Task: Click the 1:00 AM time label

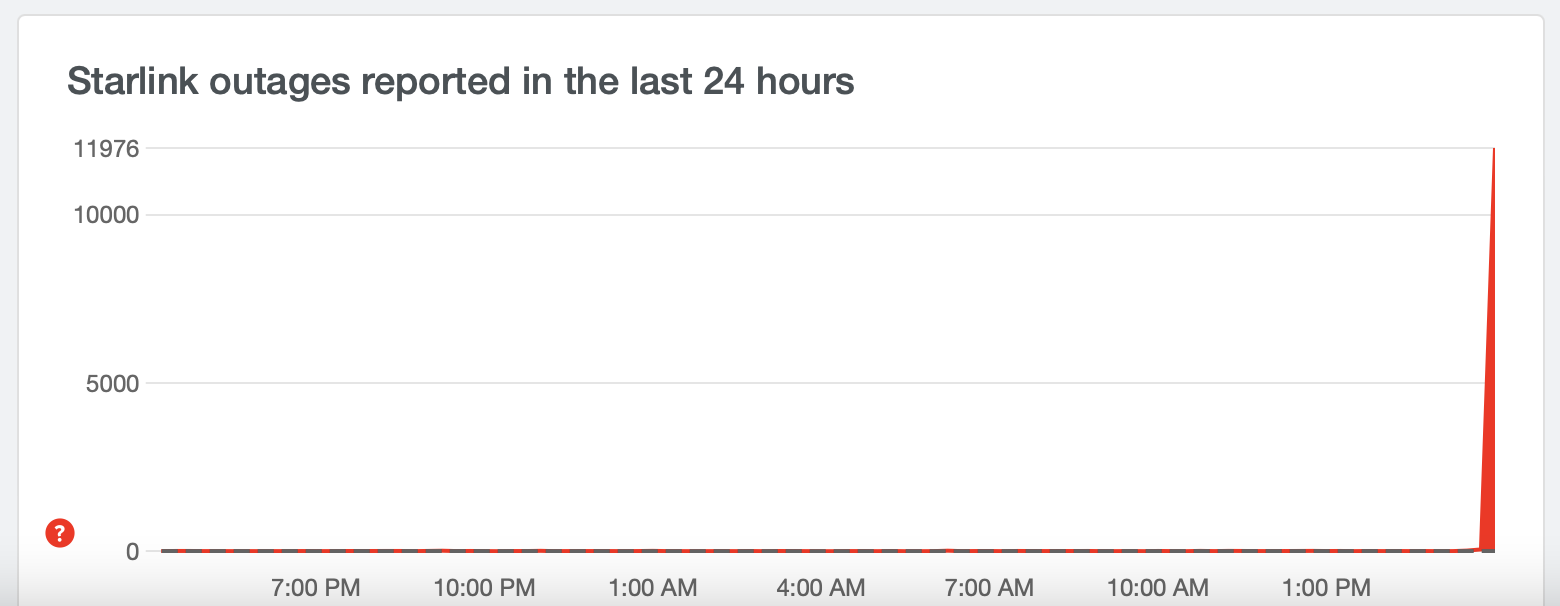Action: pos(653,587)
